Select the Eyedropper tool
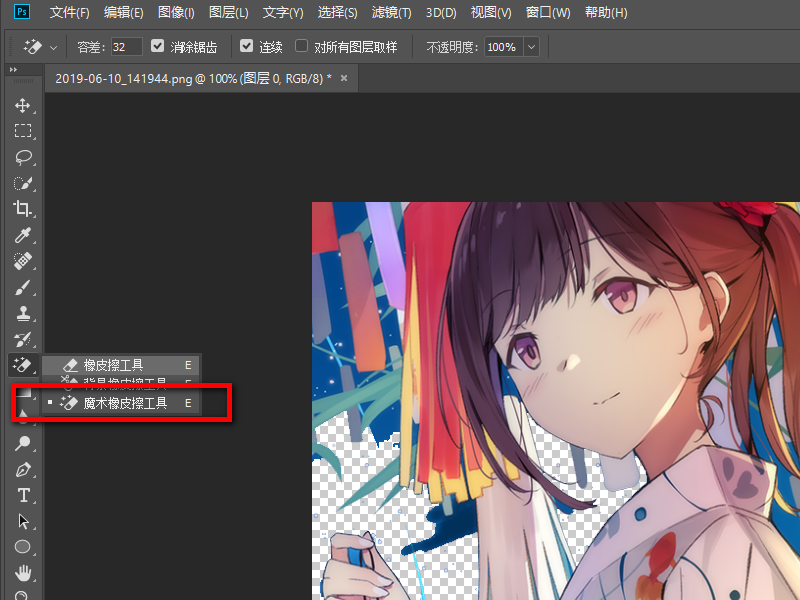This screenshot has width=800, height=600. click(x=22, y=235)
